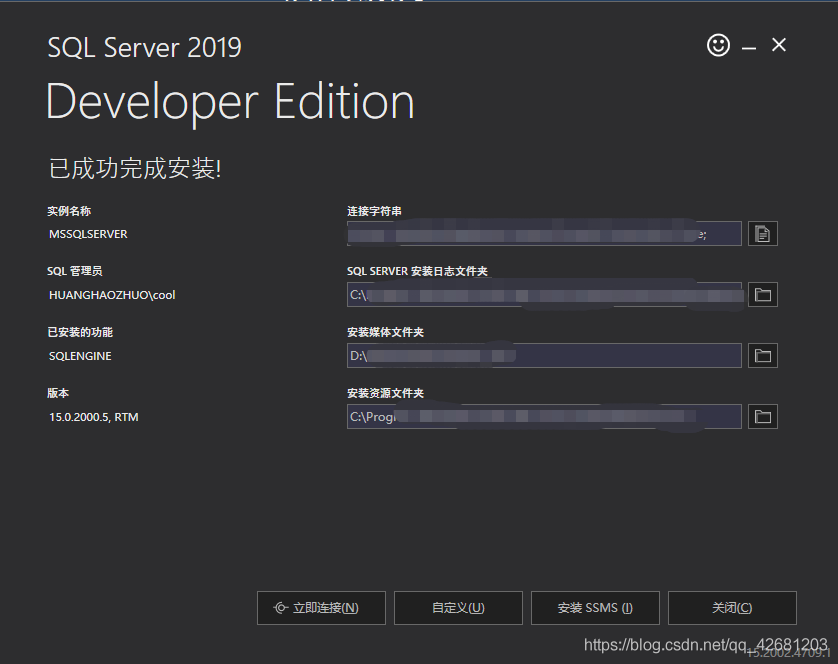Click 立即连接(N) to connect now
Image resolution: width=838 pixels, height=664 pixels.
tap(321, 608)
